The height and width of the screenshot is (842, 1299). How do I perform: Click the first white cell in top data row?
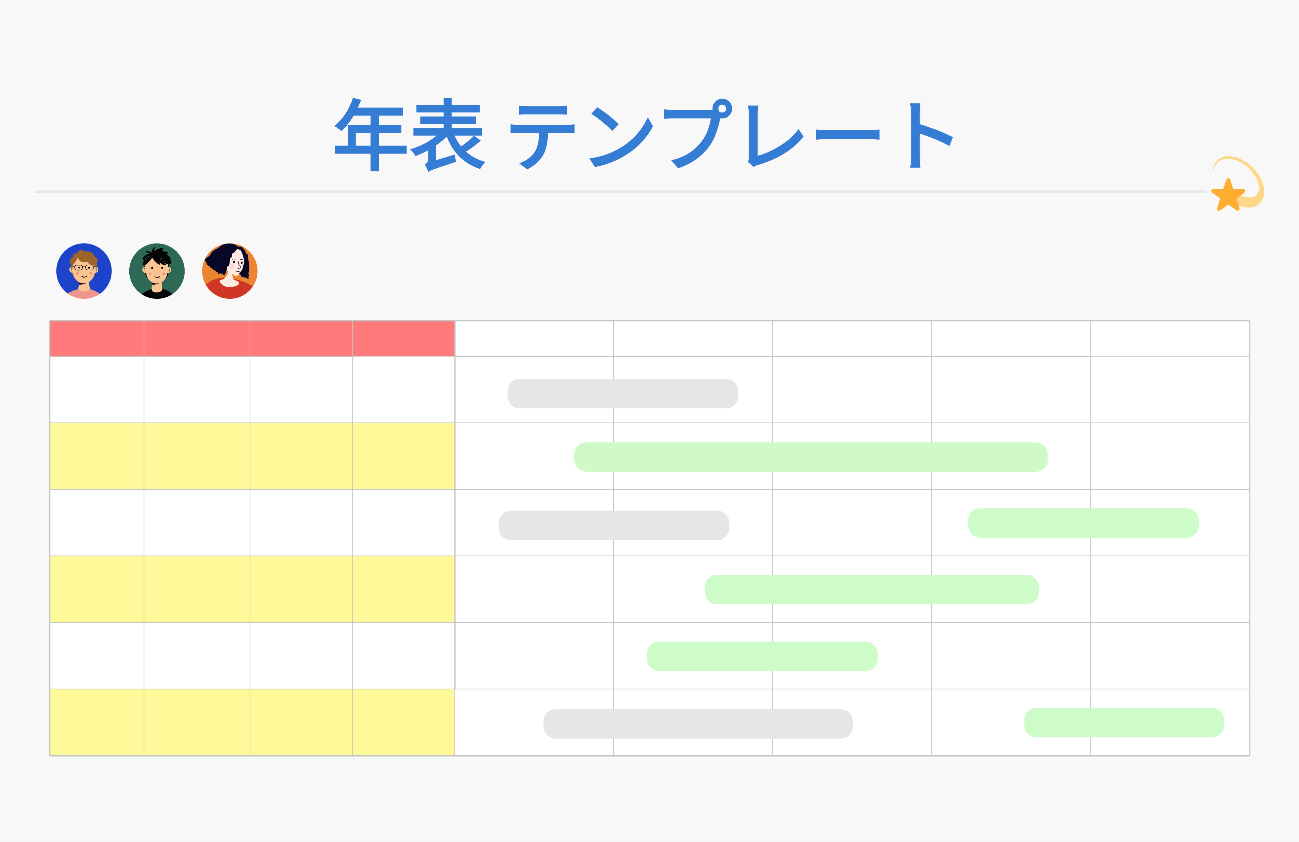[97, 389]
